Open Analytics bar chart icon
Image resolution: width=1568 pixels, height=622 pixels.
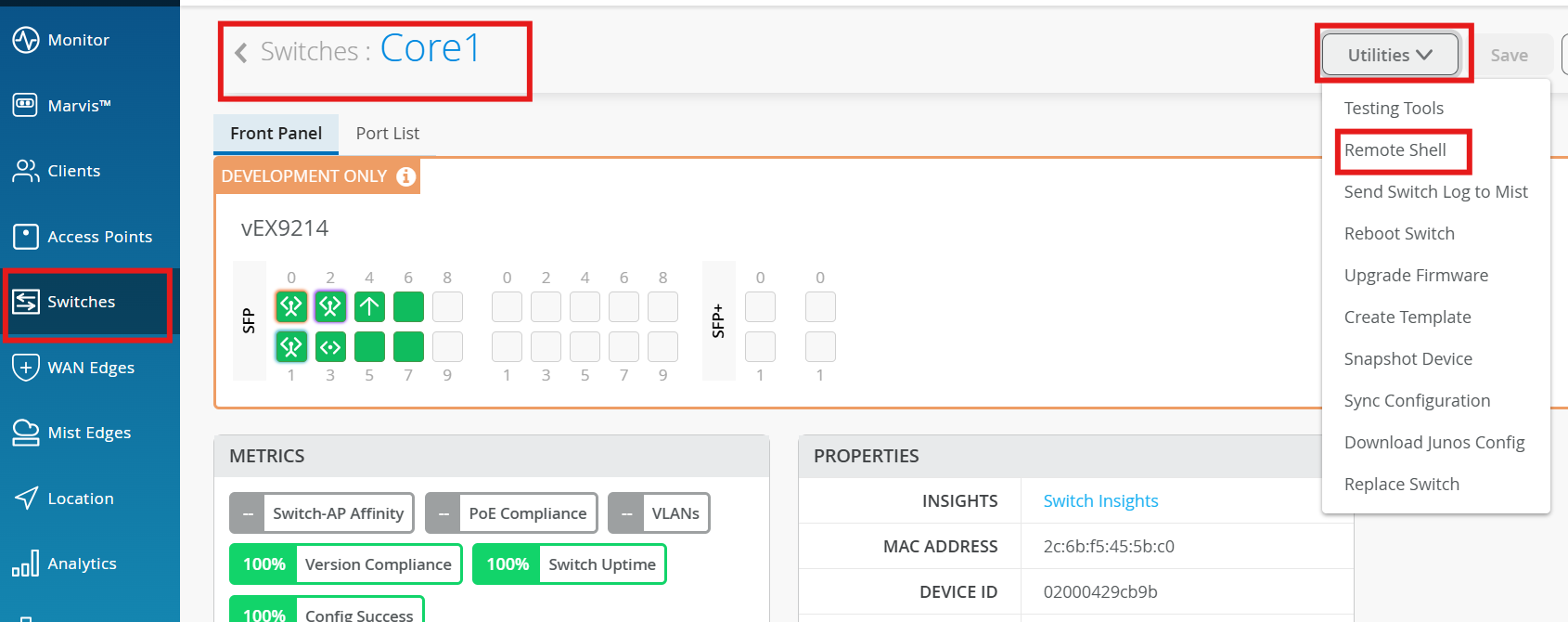pyautogui.click(x=25, y=564)
